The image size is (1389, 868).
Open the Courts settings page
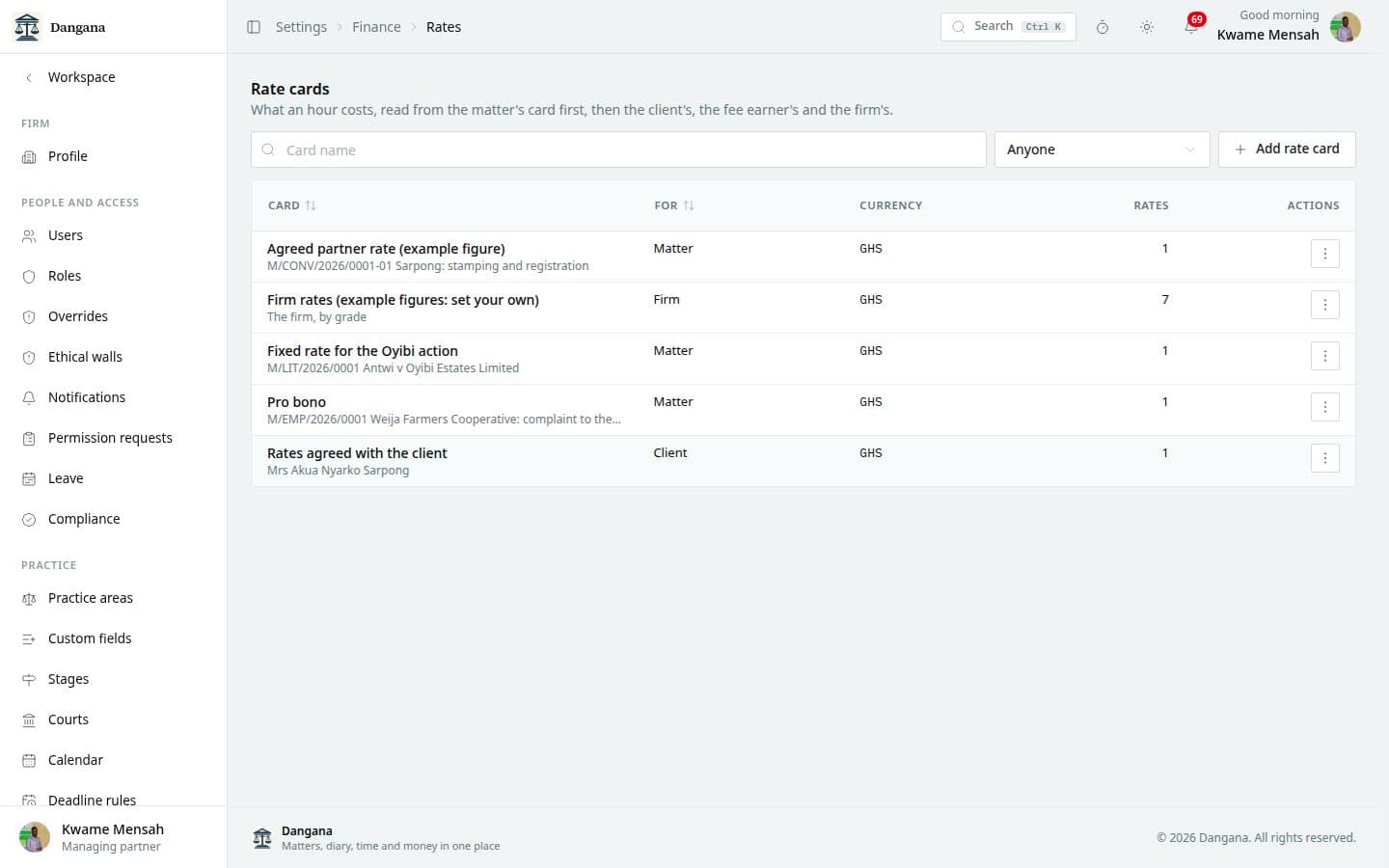tap(113, 719)
